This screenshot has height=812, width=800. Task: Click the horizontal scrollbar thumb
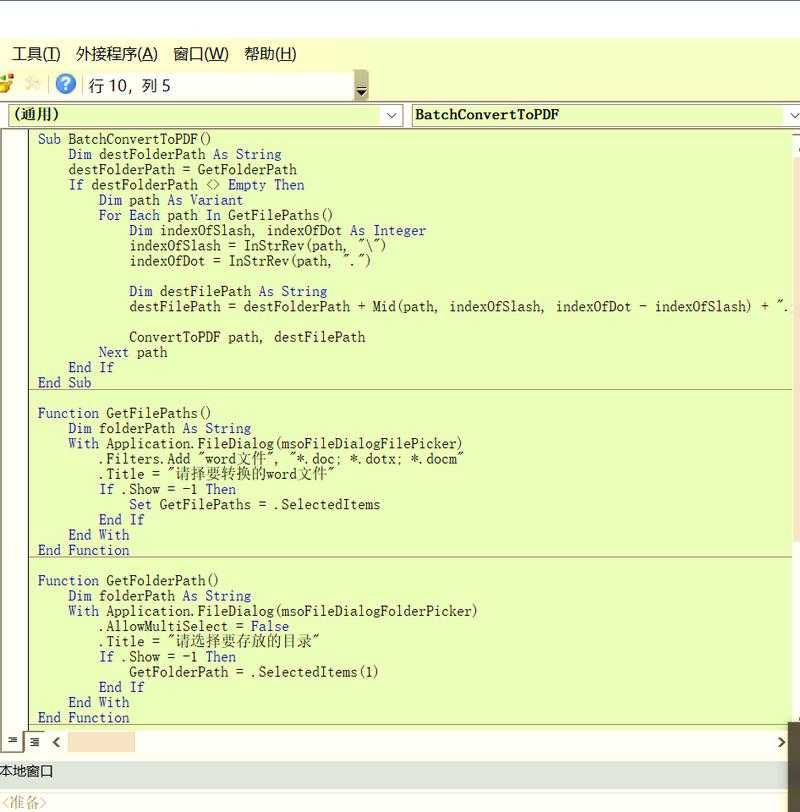tap(101, 742)
